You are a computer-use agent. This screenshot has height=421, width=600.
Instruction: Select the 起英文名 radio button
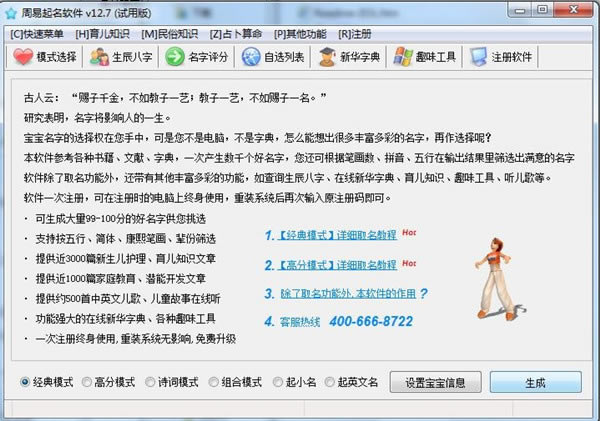[329, 382]
